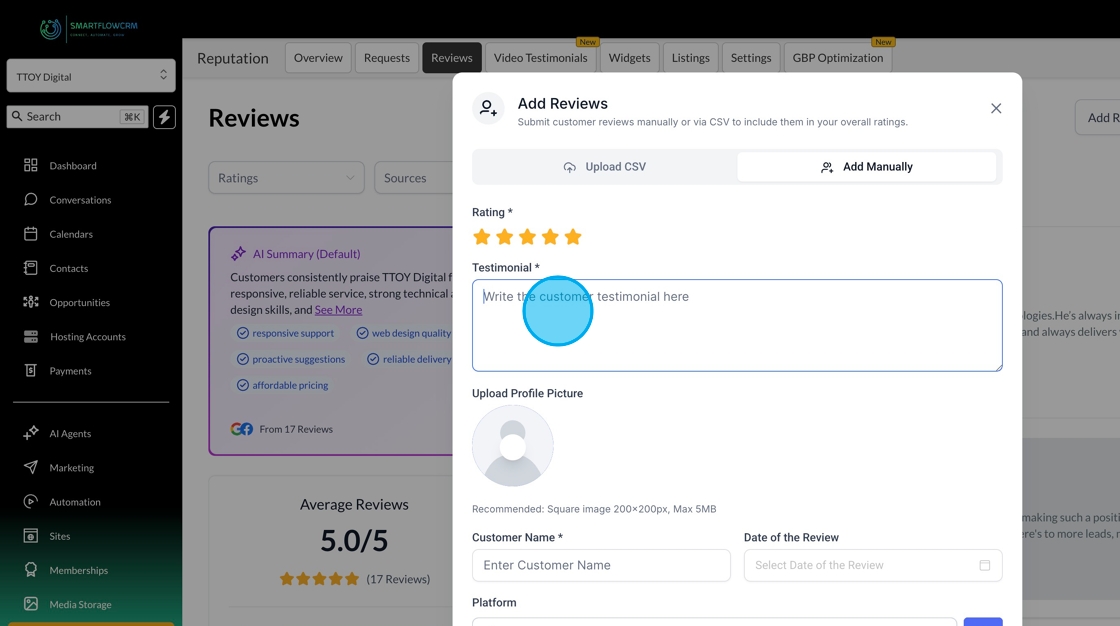
Task: Open the Automation icon
Action: coord(30,502)
